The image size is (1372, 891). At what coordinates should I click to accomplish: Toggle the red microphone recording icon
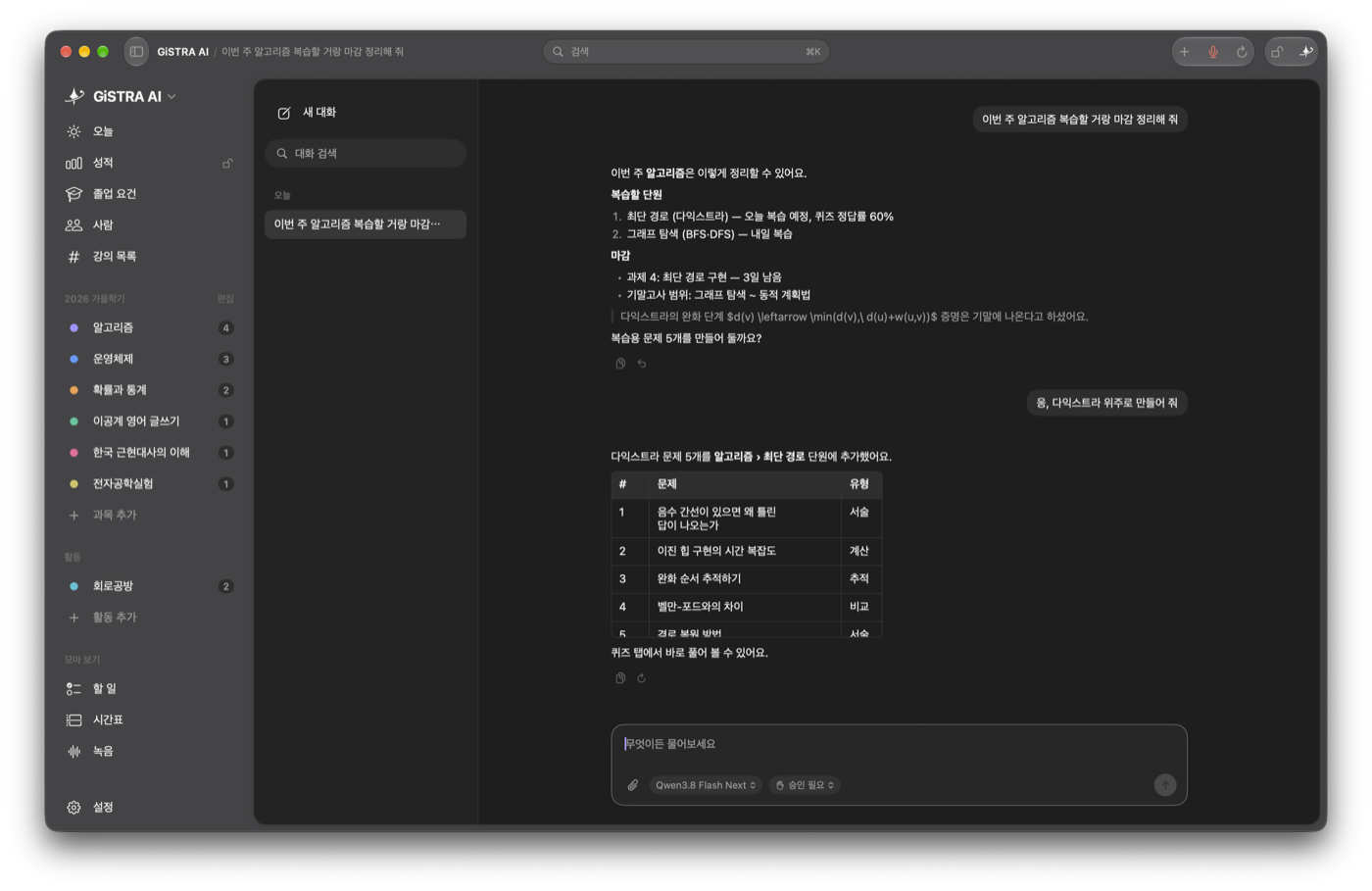point(1213,52)
